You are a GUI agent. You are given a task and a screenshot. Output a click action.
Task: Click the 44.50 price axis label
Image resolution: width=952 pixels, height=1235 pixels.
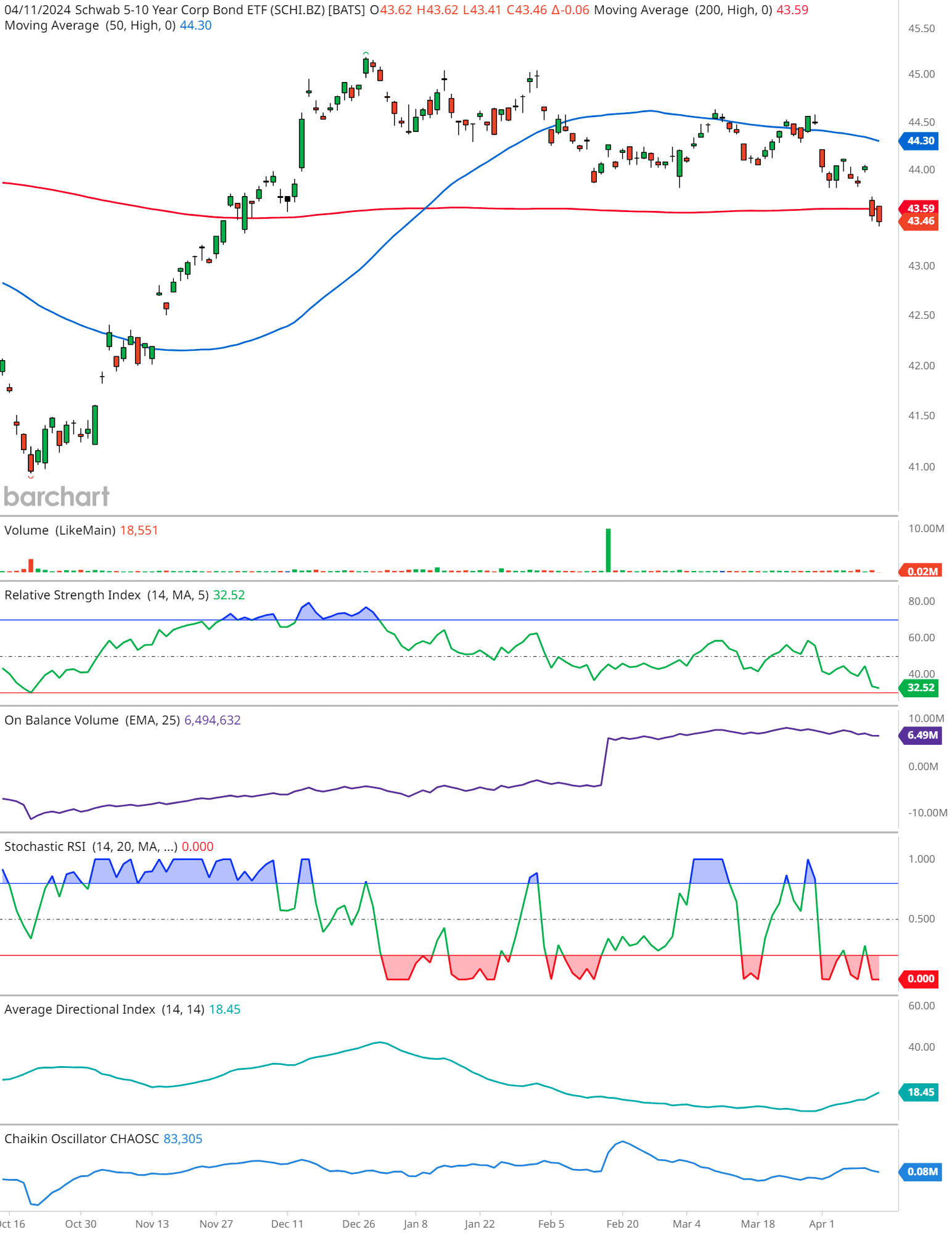(x=921, y=122)
